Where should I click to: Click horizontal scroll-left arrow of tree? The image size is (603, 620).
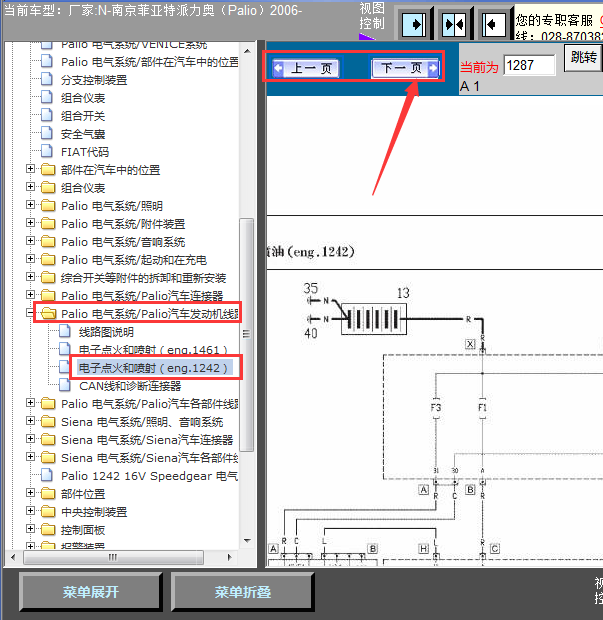(x=13, y=558)
